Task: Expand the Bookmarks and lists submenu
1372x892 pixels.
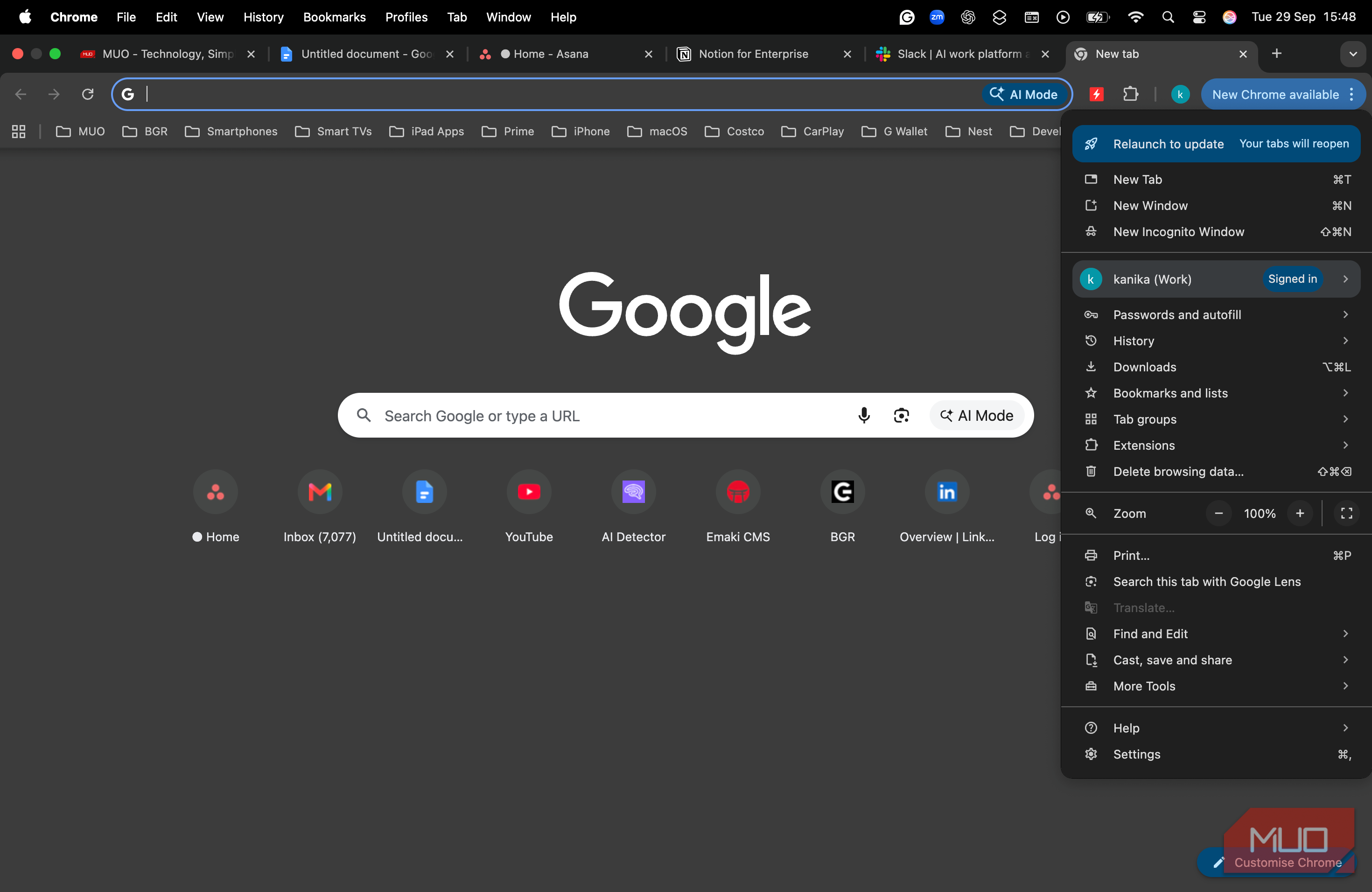Action: point(1216,393)
